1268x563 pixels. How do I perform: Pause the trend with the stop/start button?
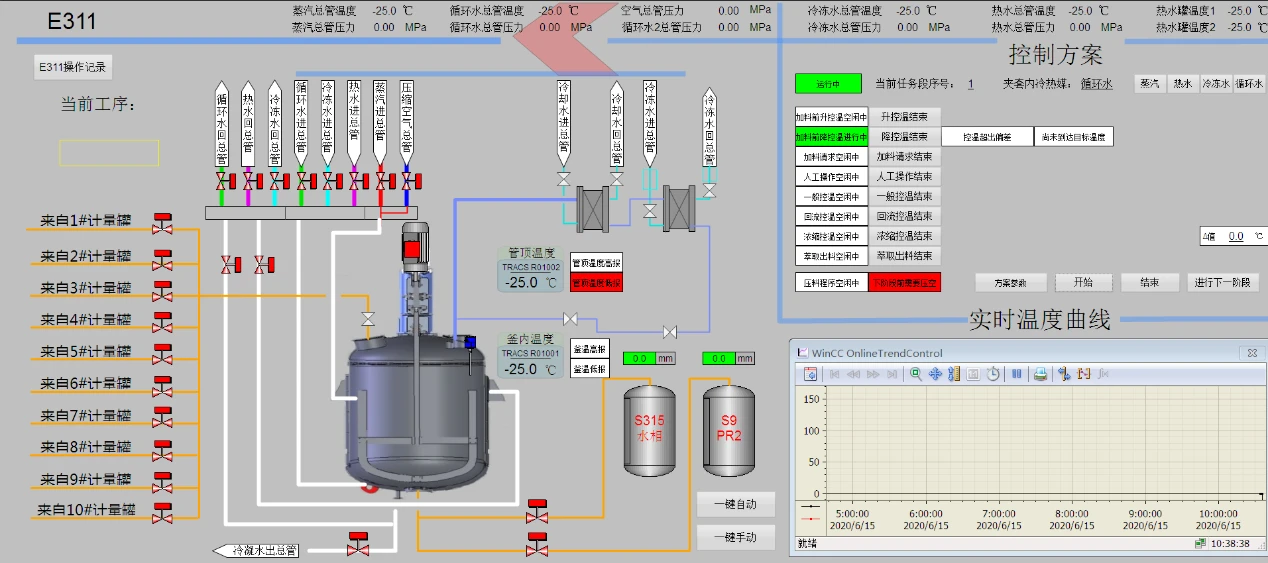point(1016,374)
